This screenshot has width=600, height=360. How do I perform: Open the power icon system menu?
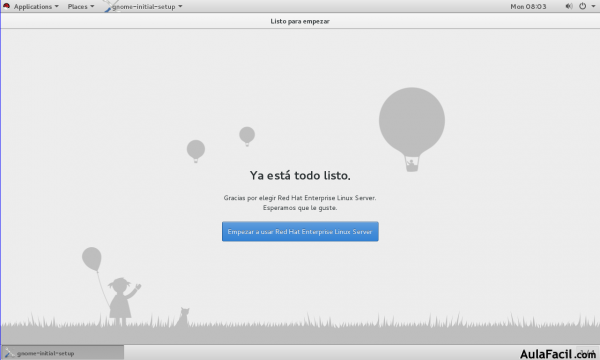pos(582,6)
